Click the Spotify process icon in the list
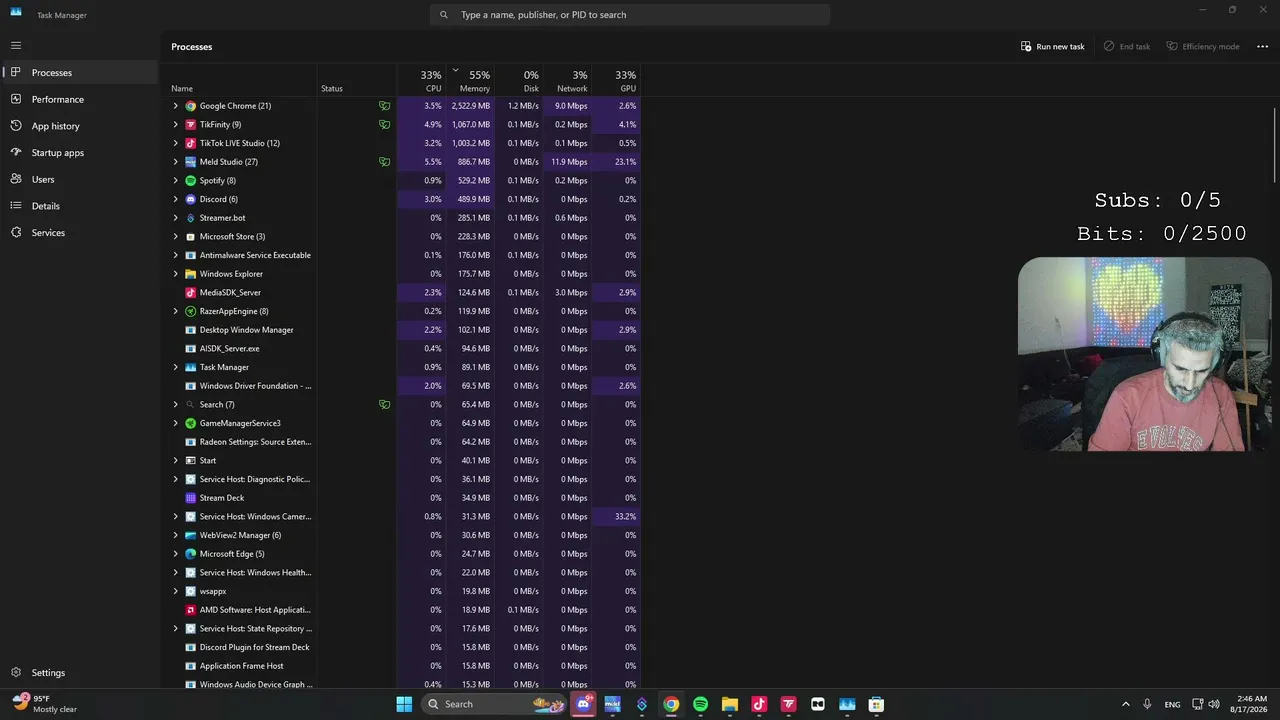Image resolution: width=1280 pixels, height=720 pixels. pyautogui.click(x=190, y=181)
